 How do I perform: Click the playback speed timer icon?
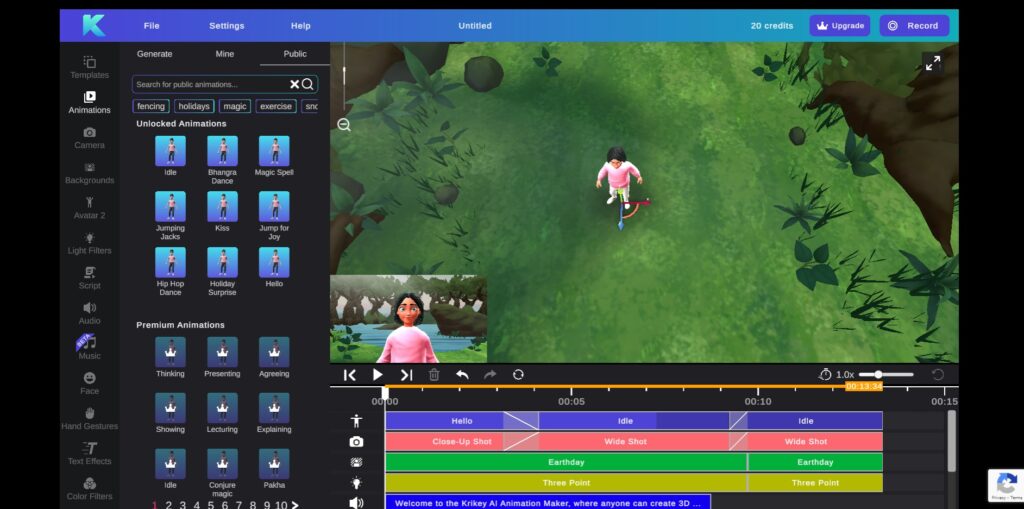tap(825, 374)
